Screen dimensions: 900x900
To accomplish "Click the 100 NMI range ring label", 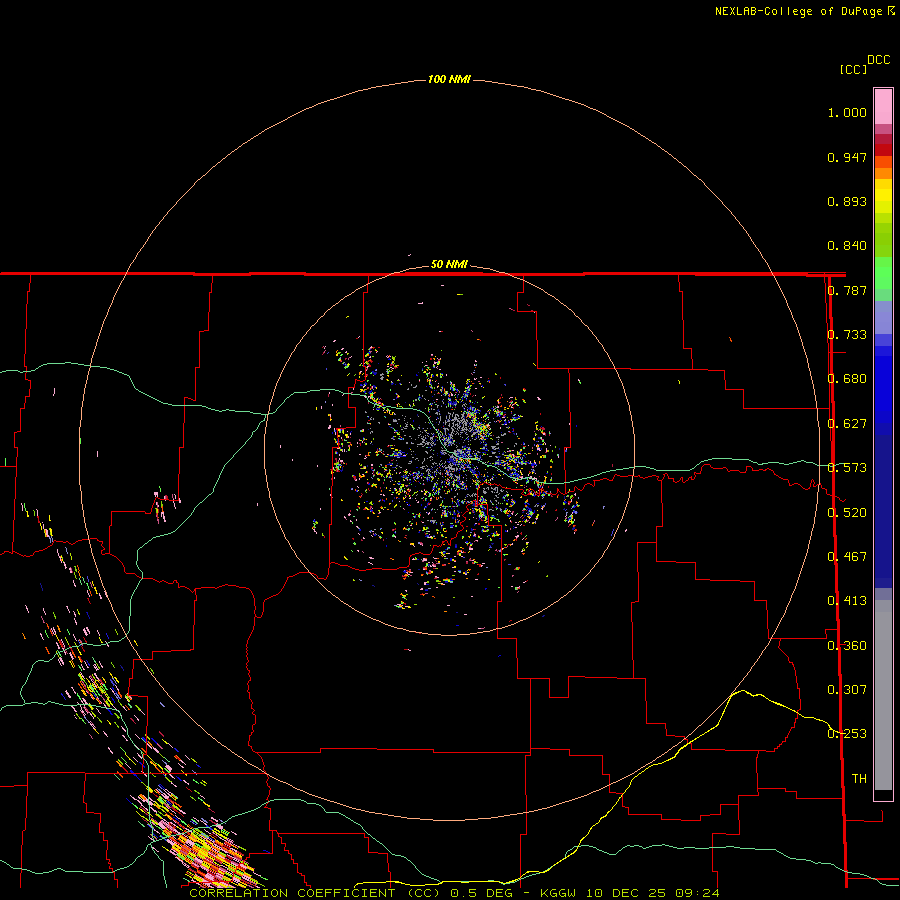I will pos(449,79).
